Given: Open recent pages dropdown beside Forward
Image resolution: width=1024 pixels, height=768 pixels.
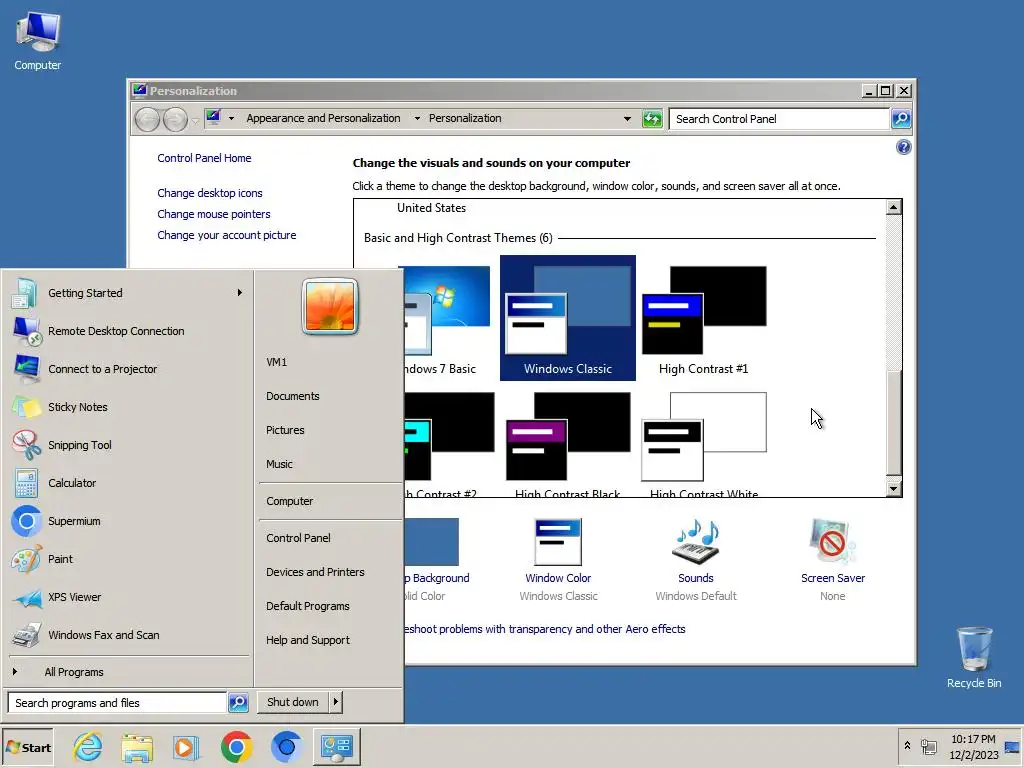Looking at the screenshot, I should coord(195,120).
